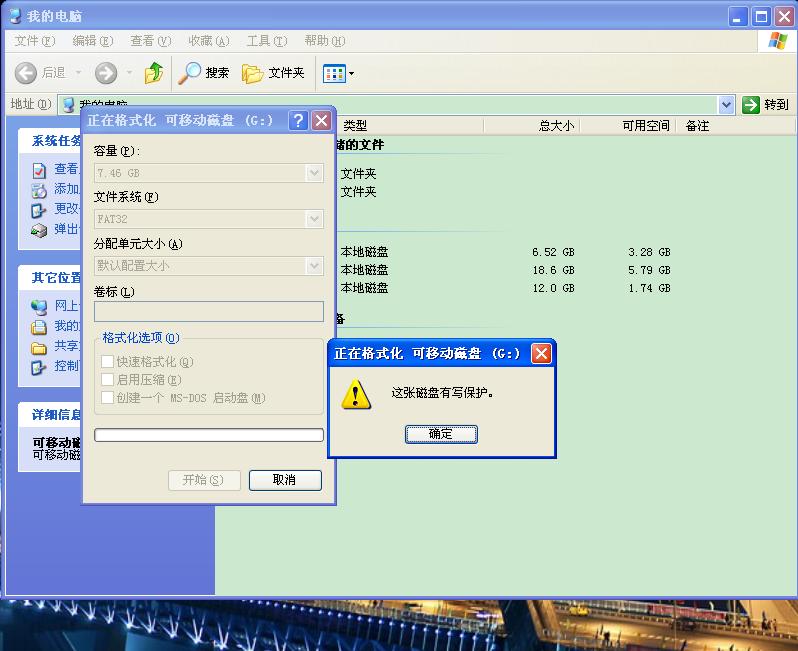
Task: Click the yellow warning icon in message box
Action: tap(356, 394)
